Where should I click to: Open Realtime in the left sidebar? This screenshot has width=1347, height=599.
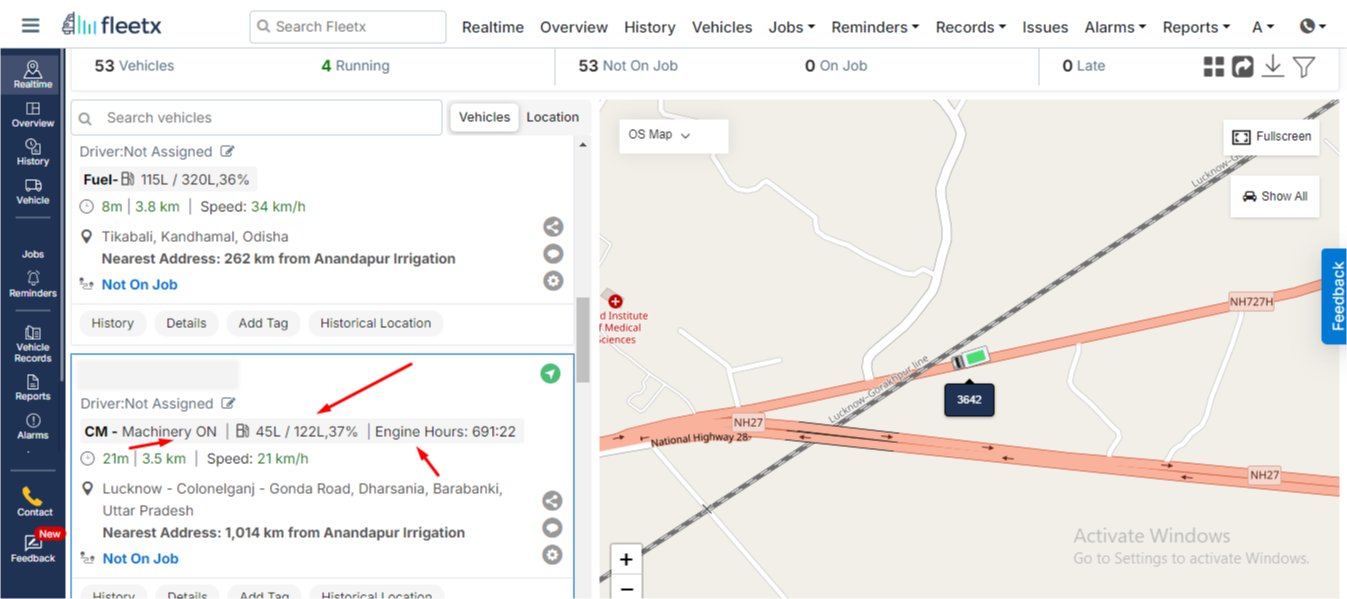click(x=33, y=75)
